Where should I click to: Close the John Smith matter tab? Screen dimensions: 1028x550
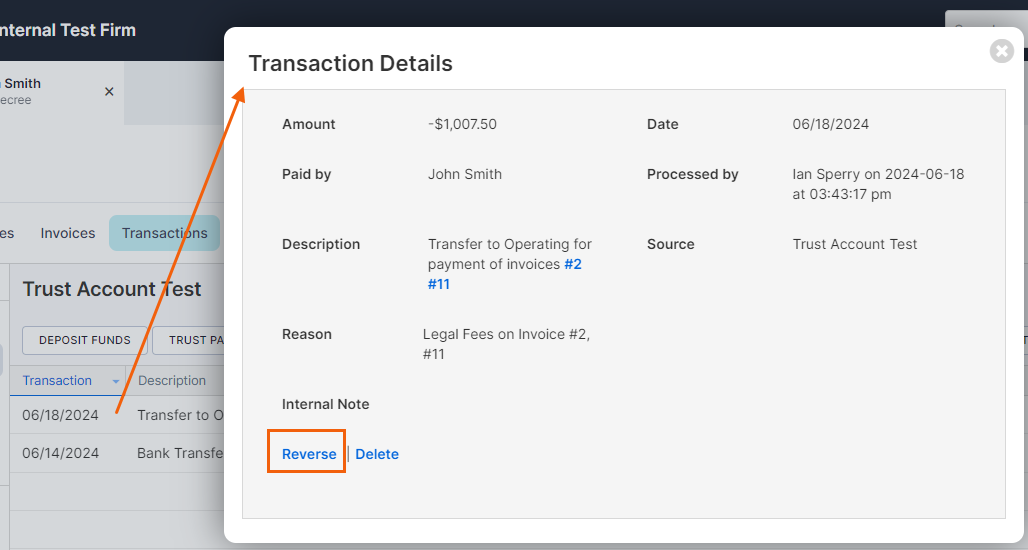[109, 92]
